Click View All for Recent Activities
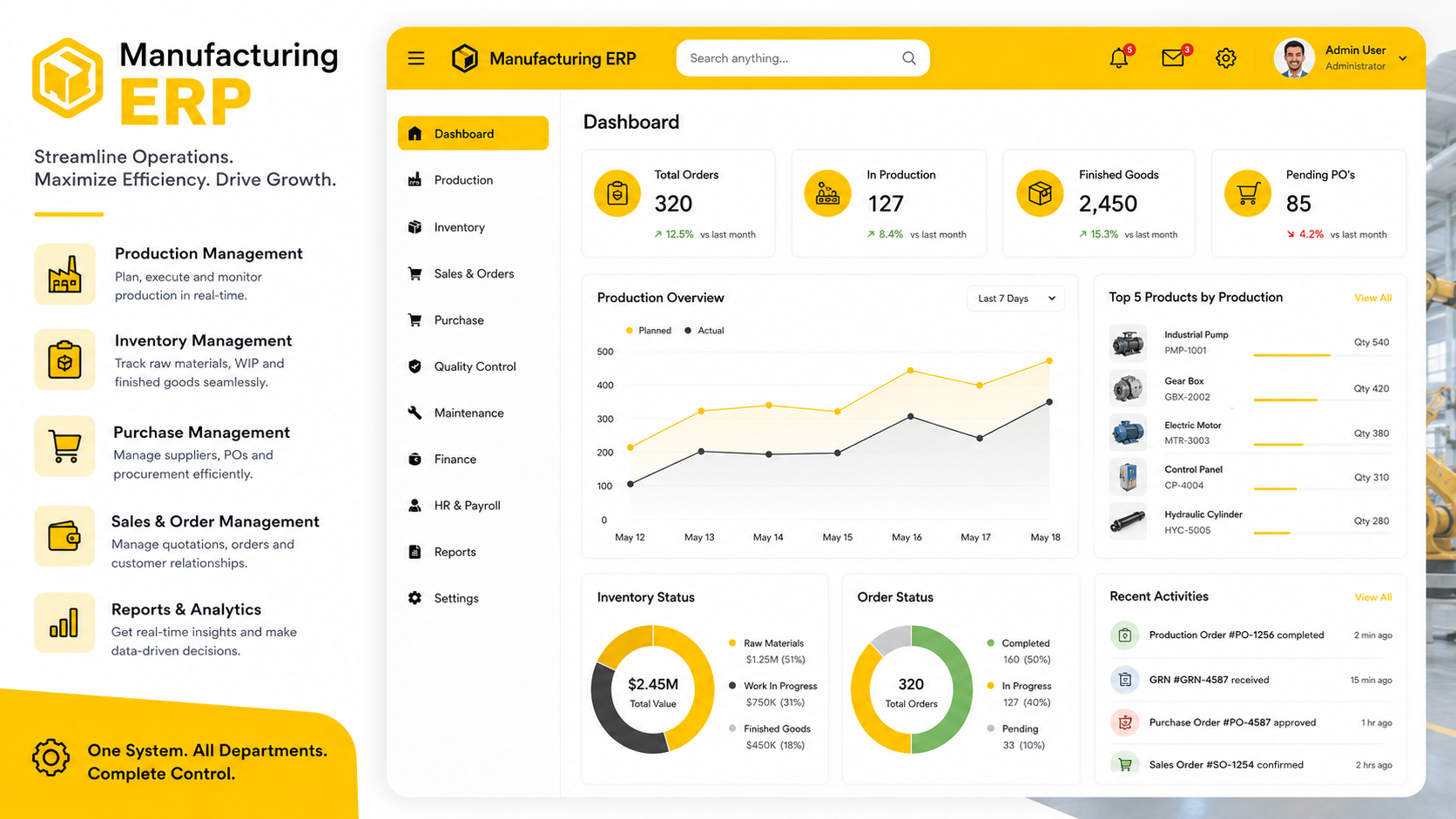 [x=1372, y=597]
